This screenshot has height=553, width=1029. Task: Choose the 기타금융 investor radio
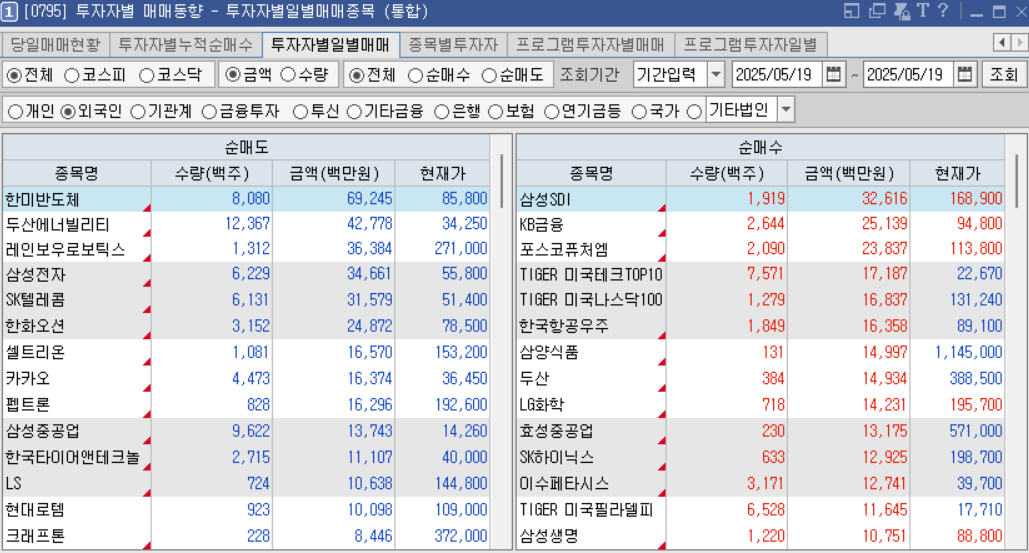coord(354,112)
